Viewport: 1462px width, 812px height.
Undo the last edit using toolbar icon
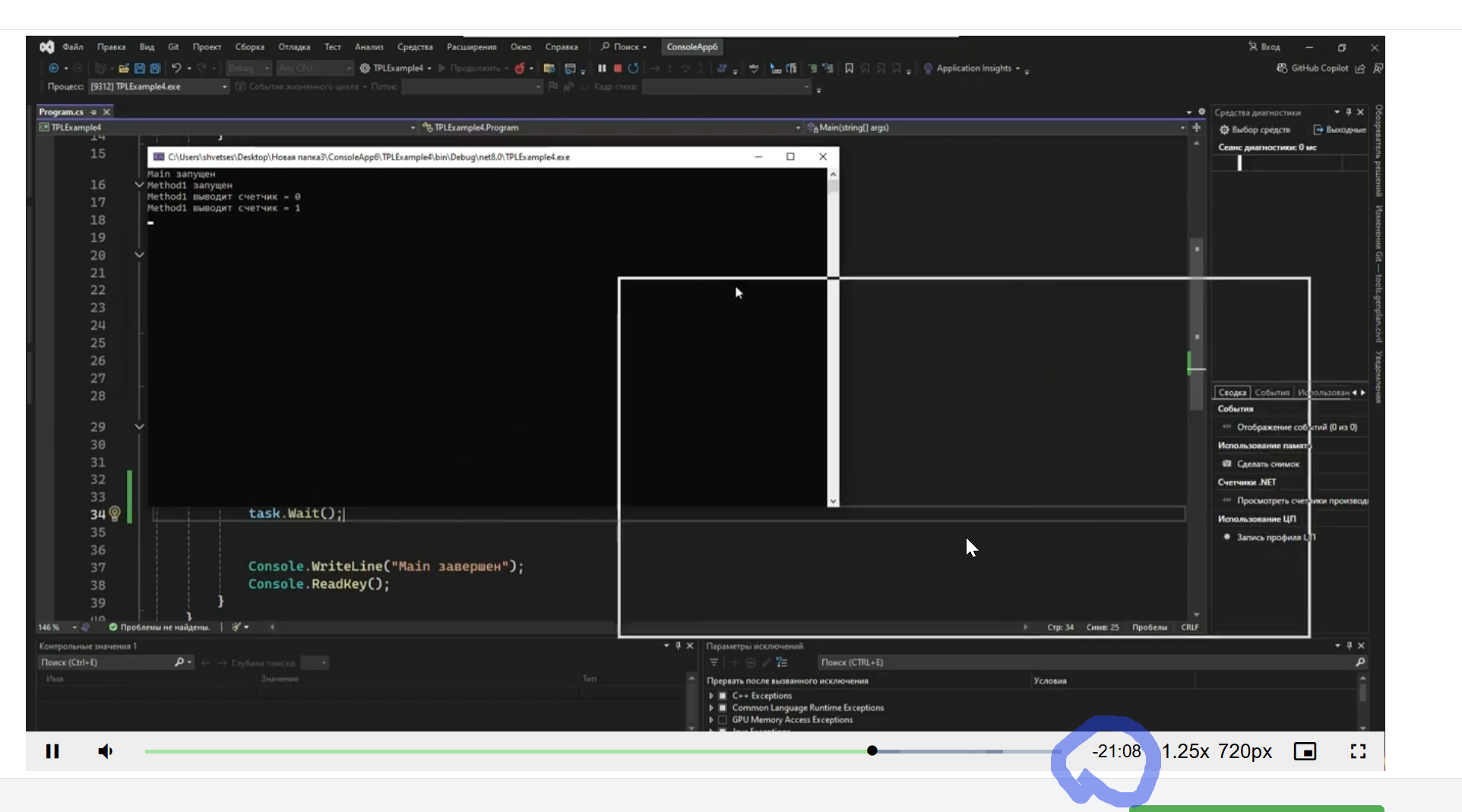coord(176,68)
